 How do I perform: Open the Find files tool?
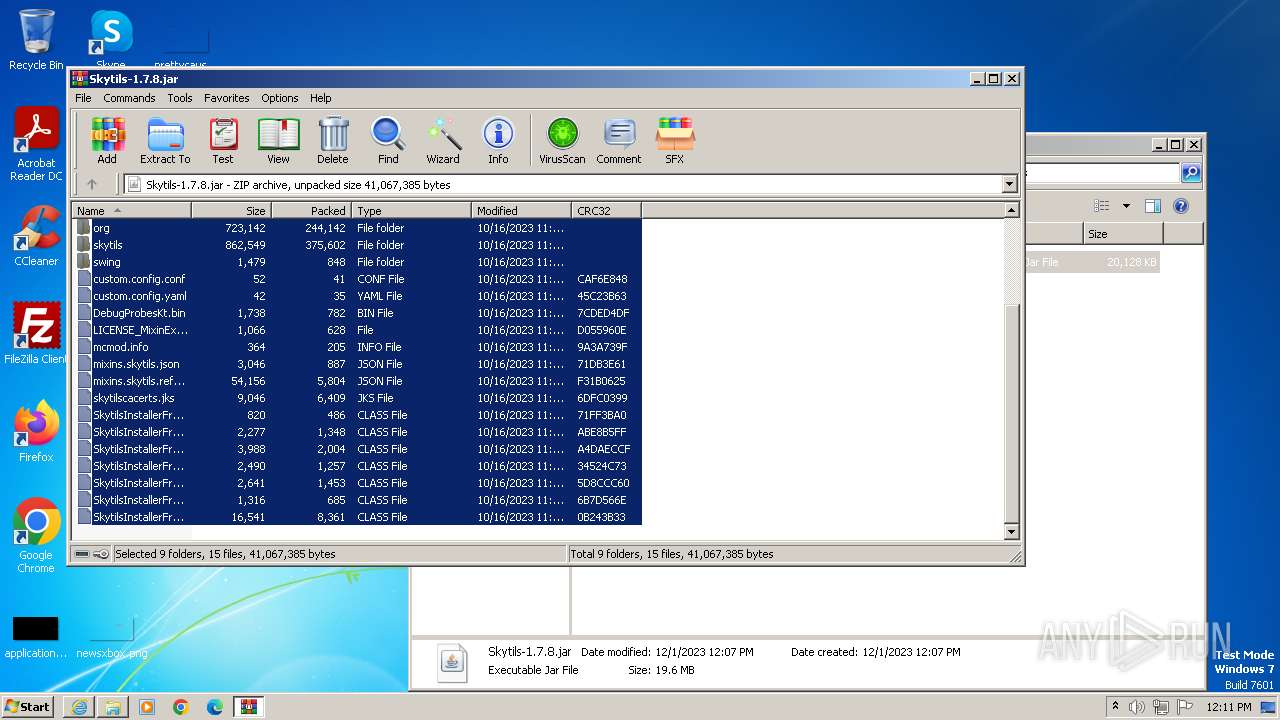(x=388, y=141)
